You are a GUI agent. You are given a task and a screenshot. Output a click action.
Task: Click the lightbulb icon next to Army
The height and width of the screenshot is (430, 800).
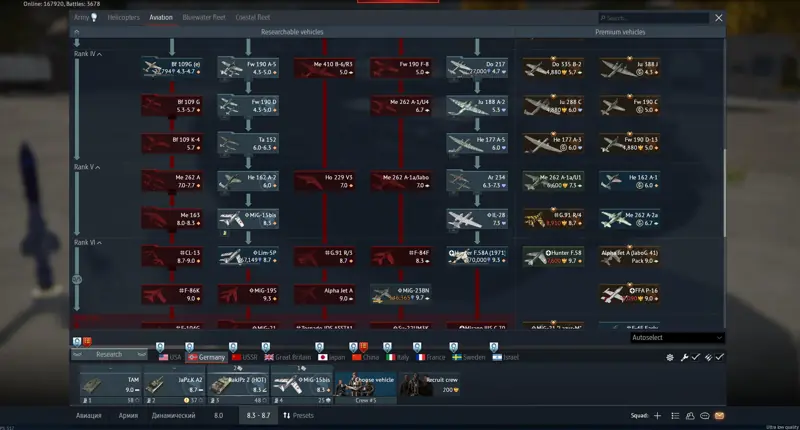click(94, 17)
